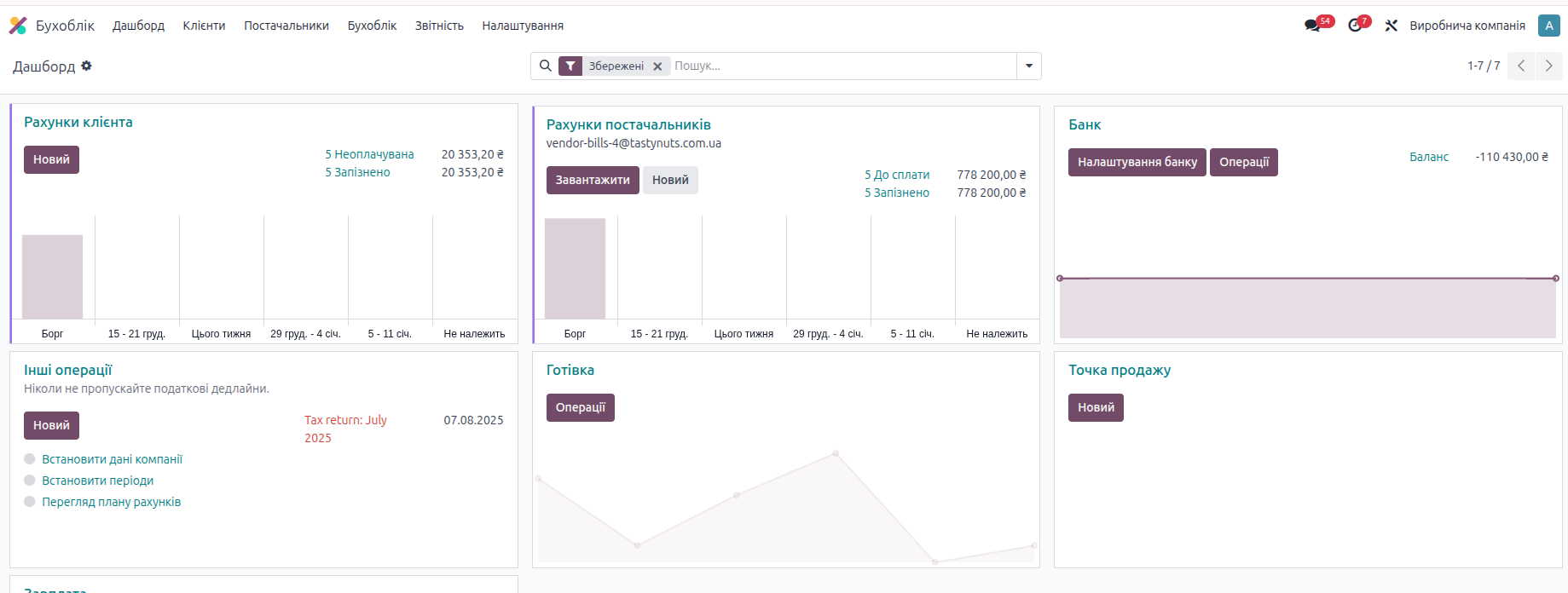Go to the previous page arrow
This screenshot has height=593, width=1568.
click(x=1521, y=66)
